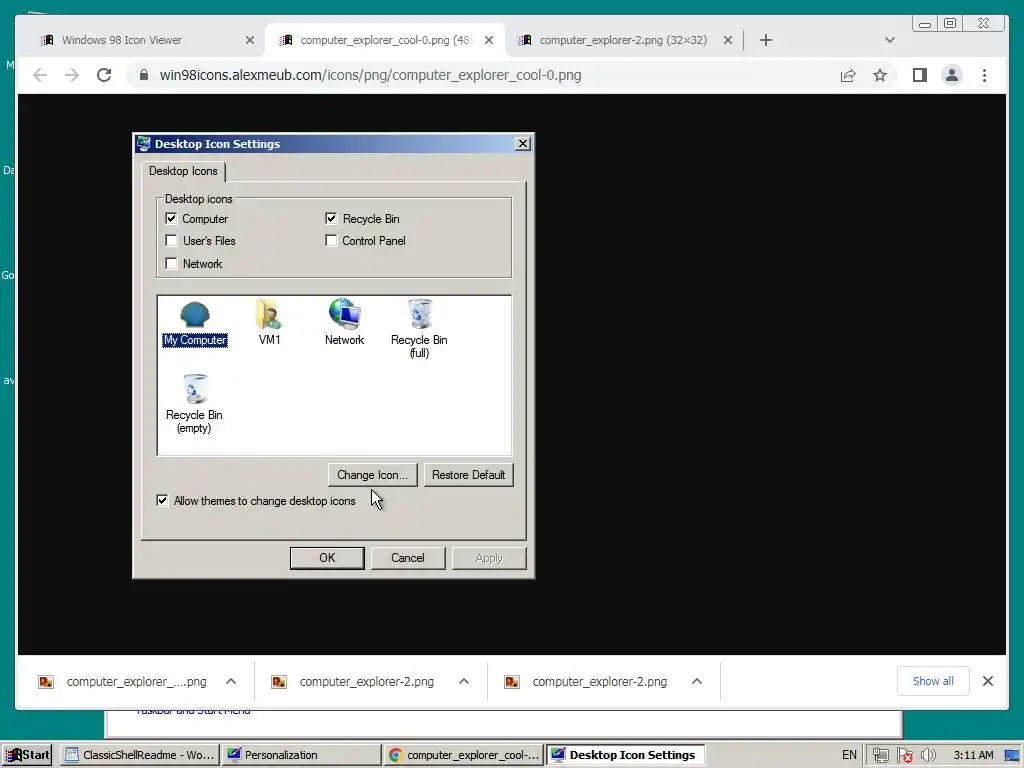Open the Start menu
1024x768 pixels.
click(27, 755)
